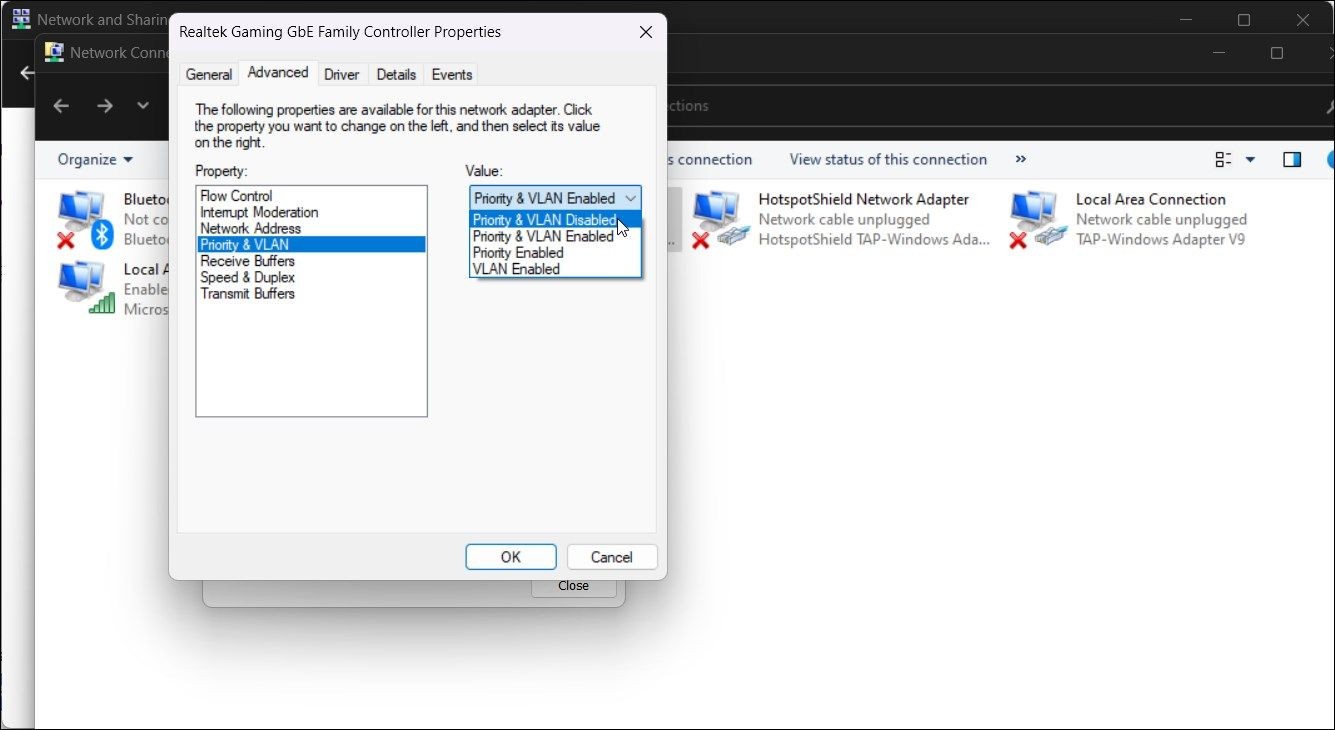Show more toolbar commands chevron
The height and width of the screenshot is (730, 1335).
pyautogui.click(x=1020, y=159)
